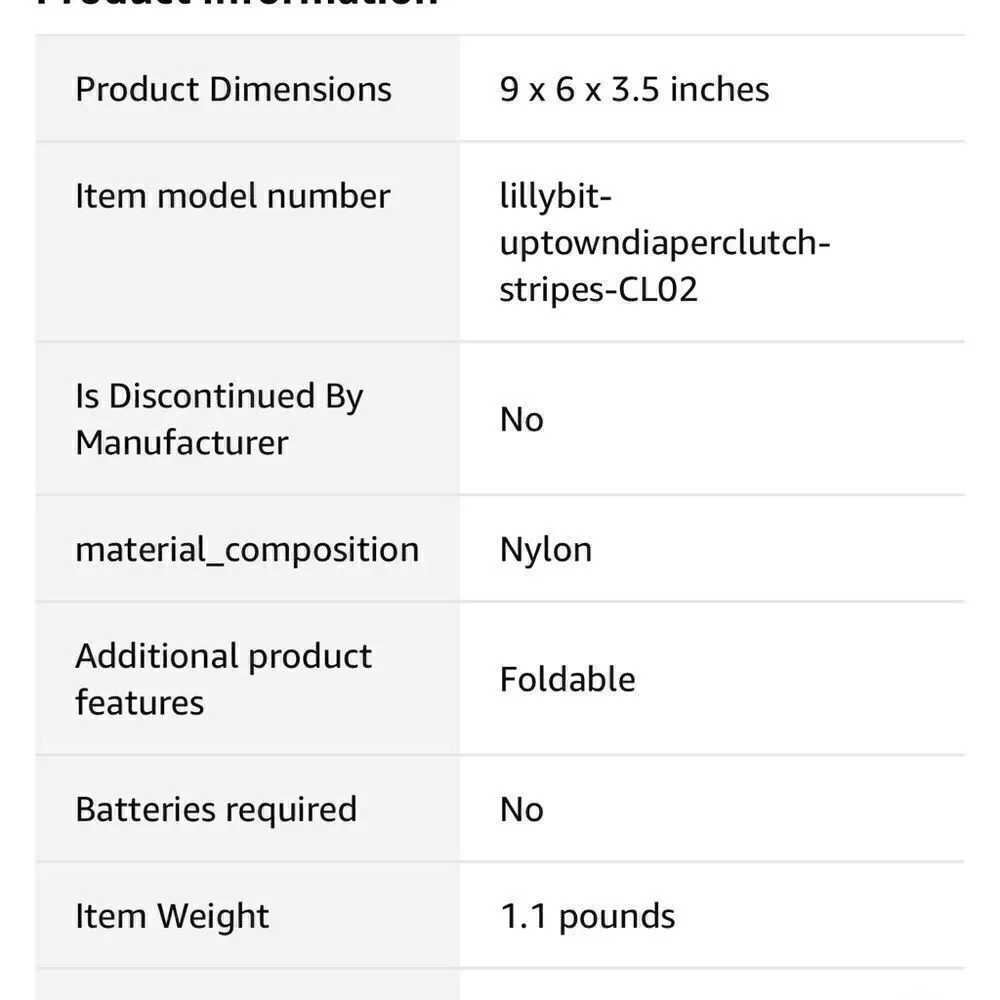
Task: Click the Is Discontinued By Manufacturer label
Action: 219,419
